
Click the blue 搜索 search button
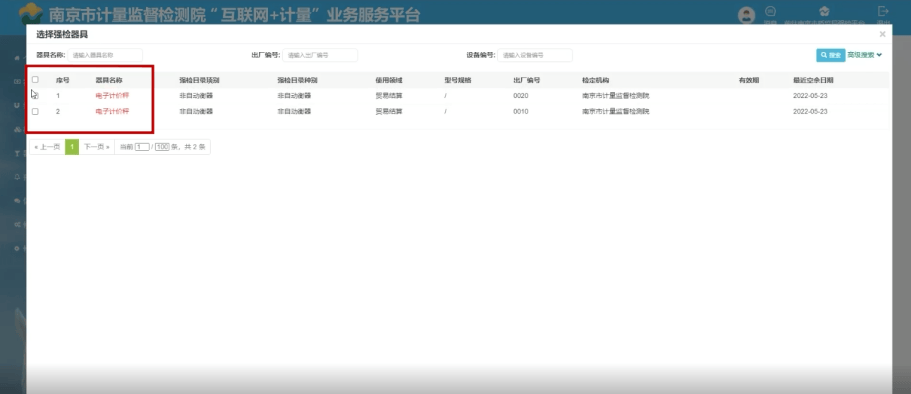830,55
